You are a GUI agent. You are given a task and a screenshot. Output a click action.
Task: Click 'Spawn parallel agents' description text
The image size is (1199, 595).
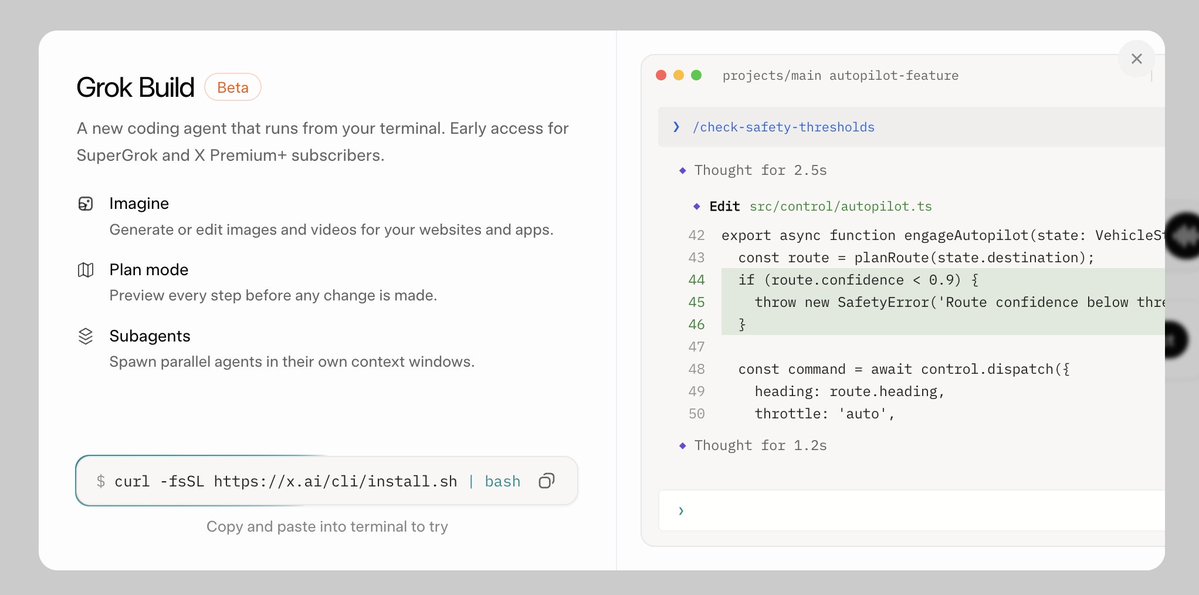tap(292, 361)
